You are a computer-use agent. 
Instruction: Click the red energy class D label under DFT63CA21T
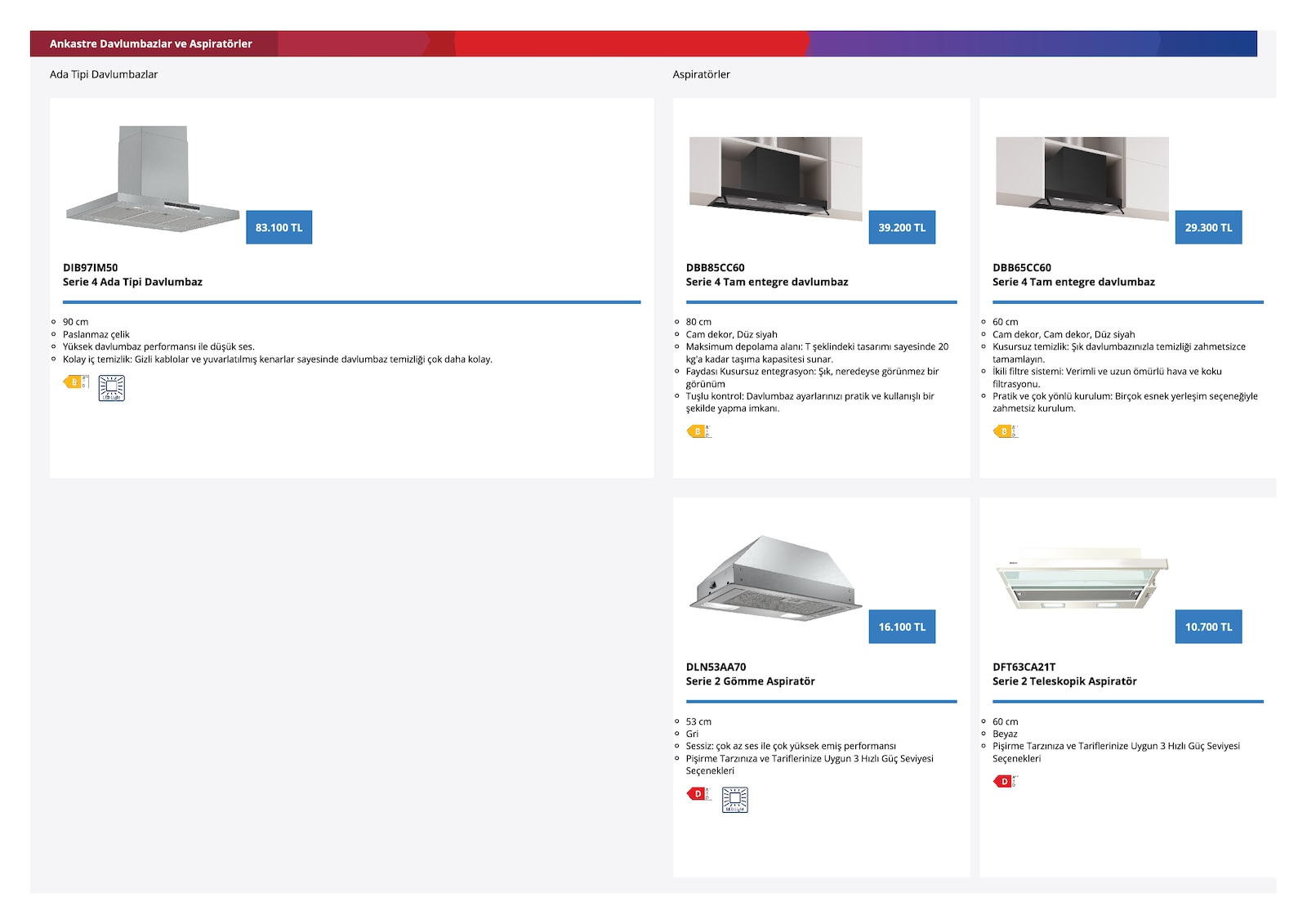pyautogui.click(x=1006, y=782)
